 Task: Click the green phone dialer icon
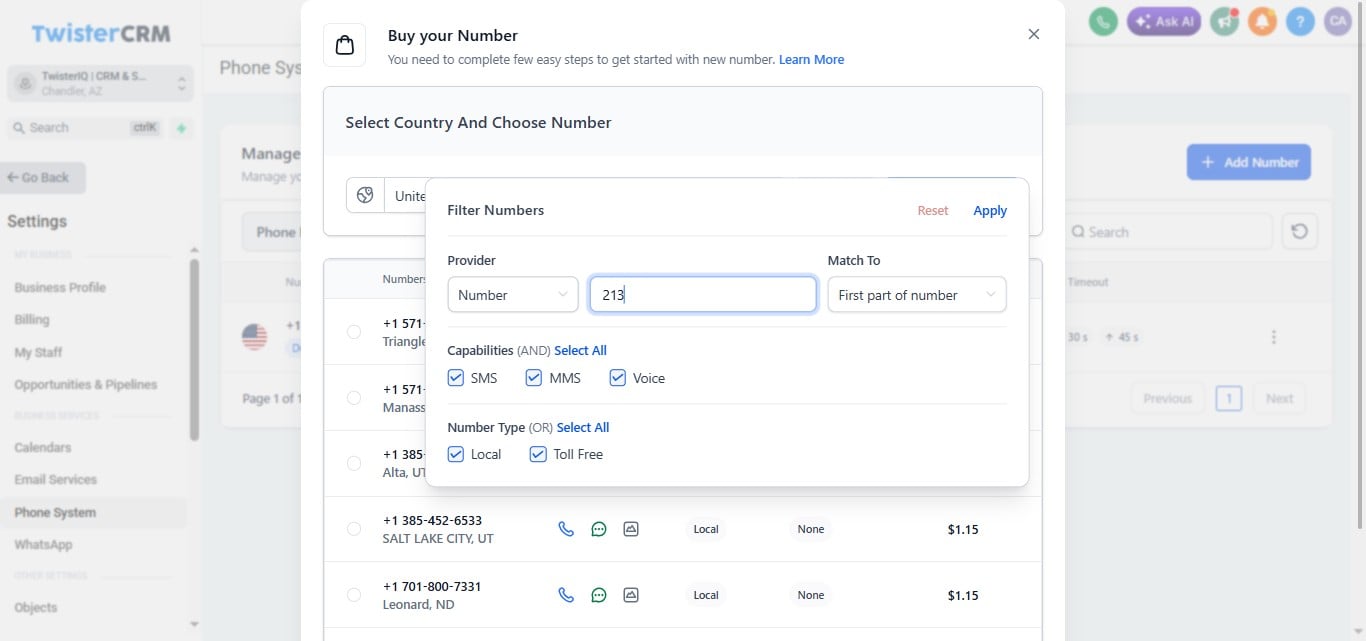[x=1103, y=21]
